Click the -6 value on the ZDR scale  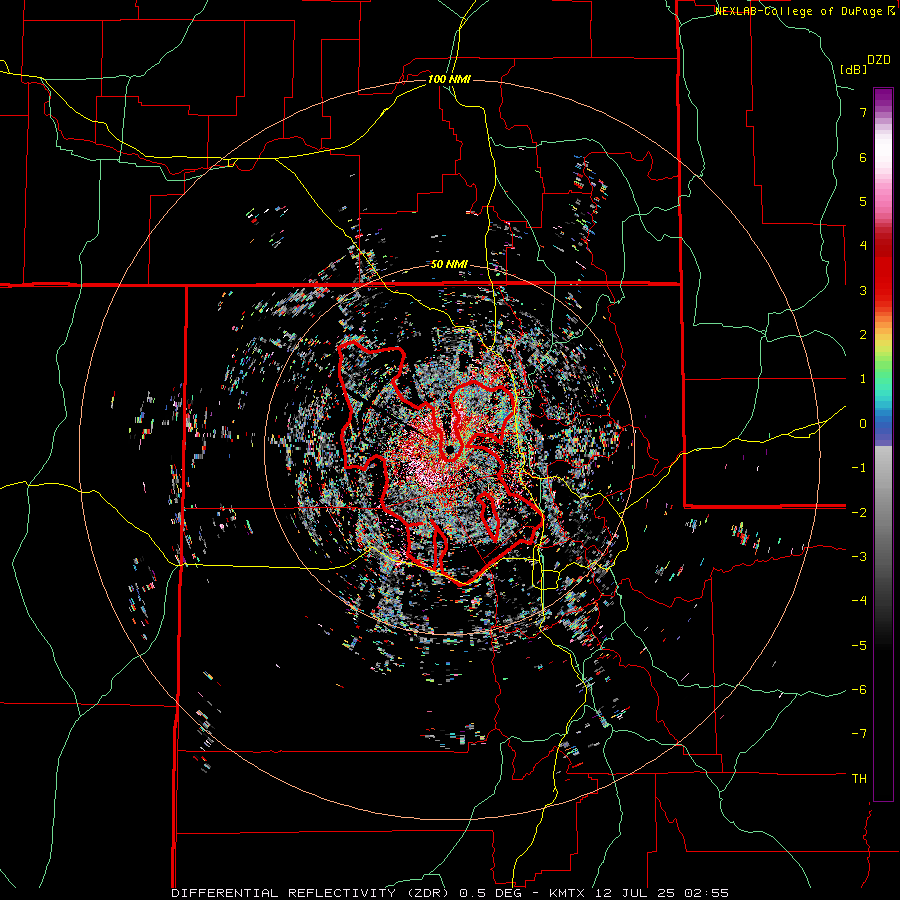pyautogui.click(x=859, y=690)
